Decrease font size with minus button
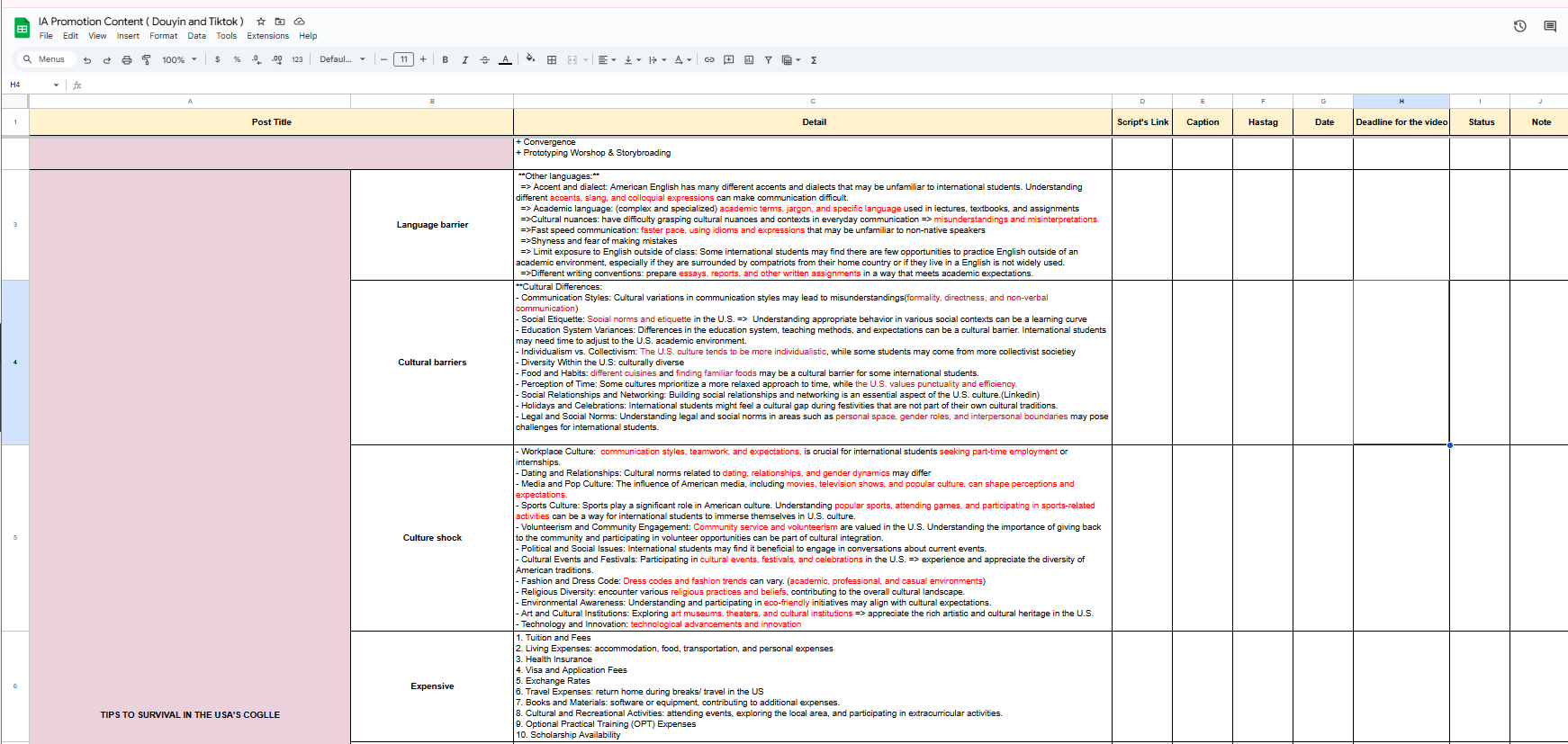This screenshot has width=1568, height=744. (383, 59)
